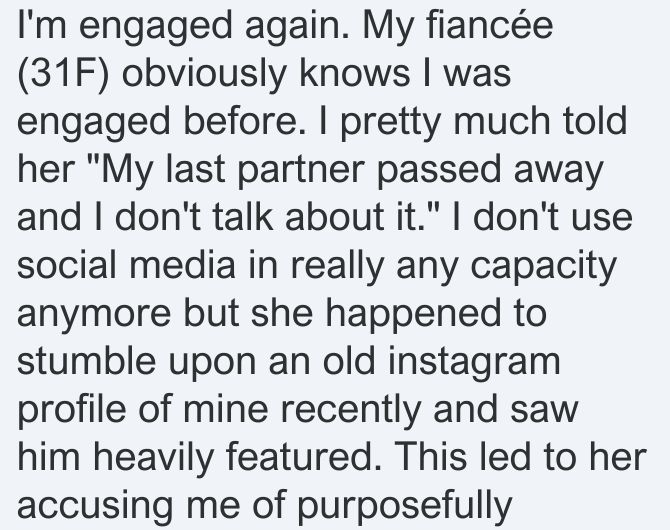This screenshot has height=530, width=670.
Task: Click on the word "obviously"
Action: [203, 76]
